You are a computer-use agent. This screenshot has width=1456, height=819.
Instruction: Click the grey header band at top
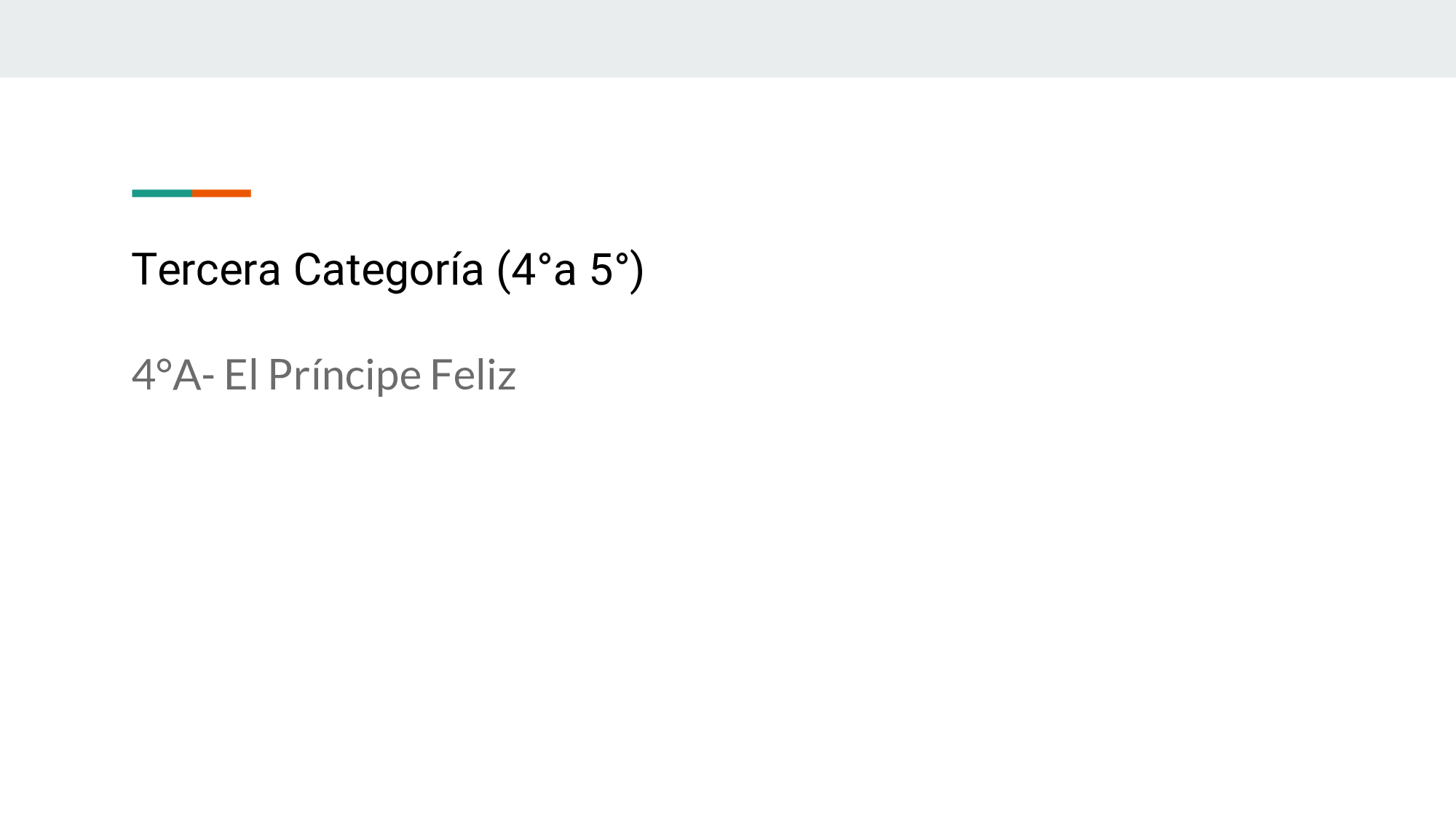coord(728,39)
